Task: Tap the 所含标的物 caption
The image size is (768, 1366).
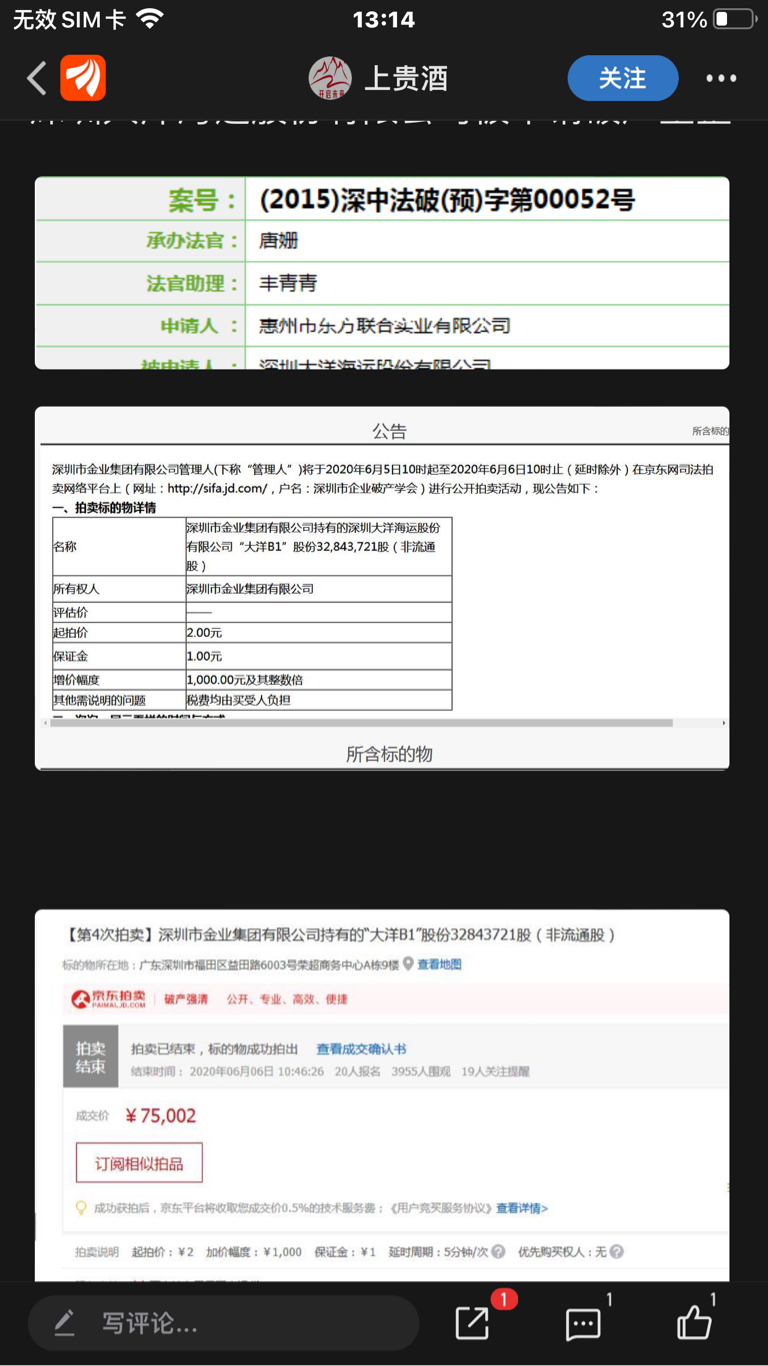Action: (x=389, y=754)
